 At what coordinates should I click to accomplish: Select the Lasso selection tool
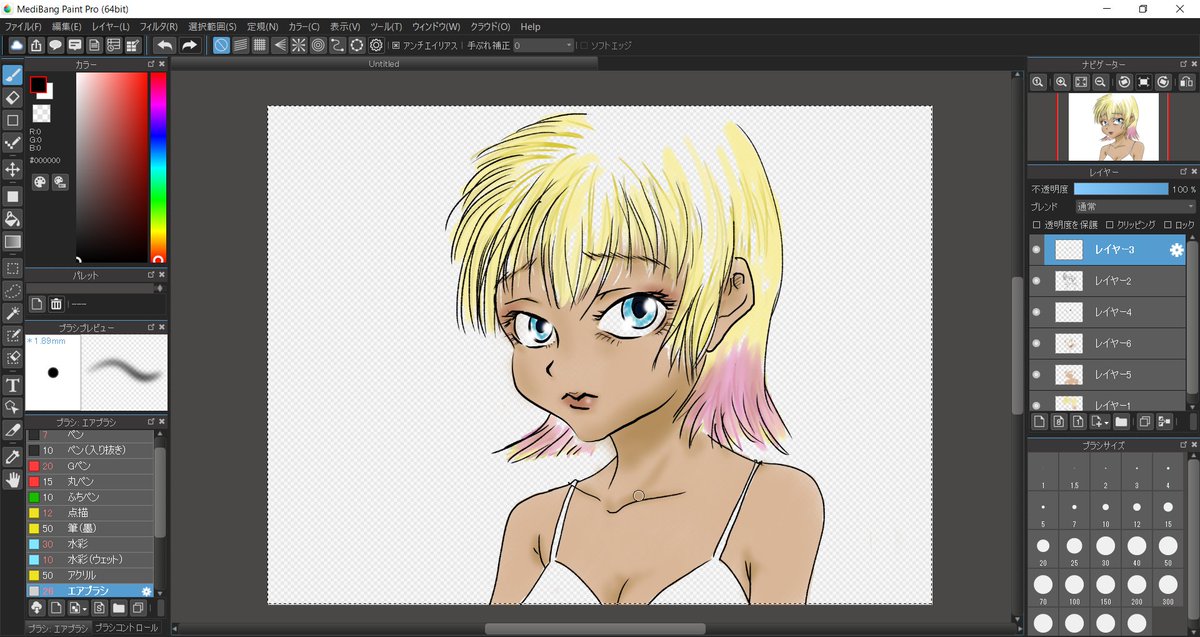pos(13,290)
